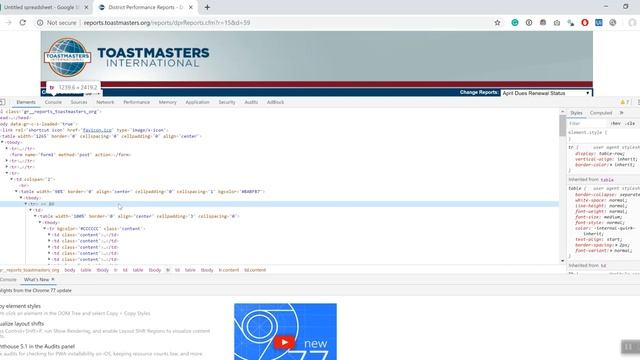This screenshot has width=640, height=360.
Task: Click the red circular extension icon
Action: tap(584, 23)
